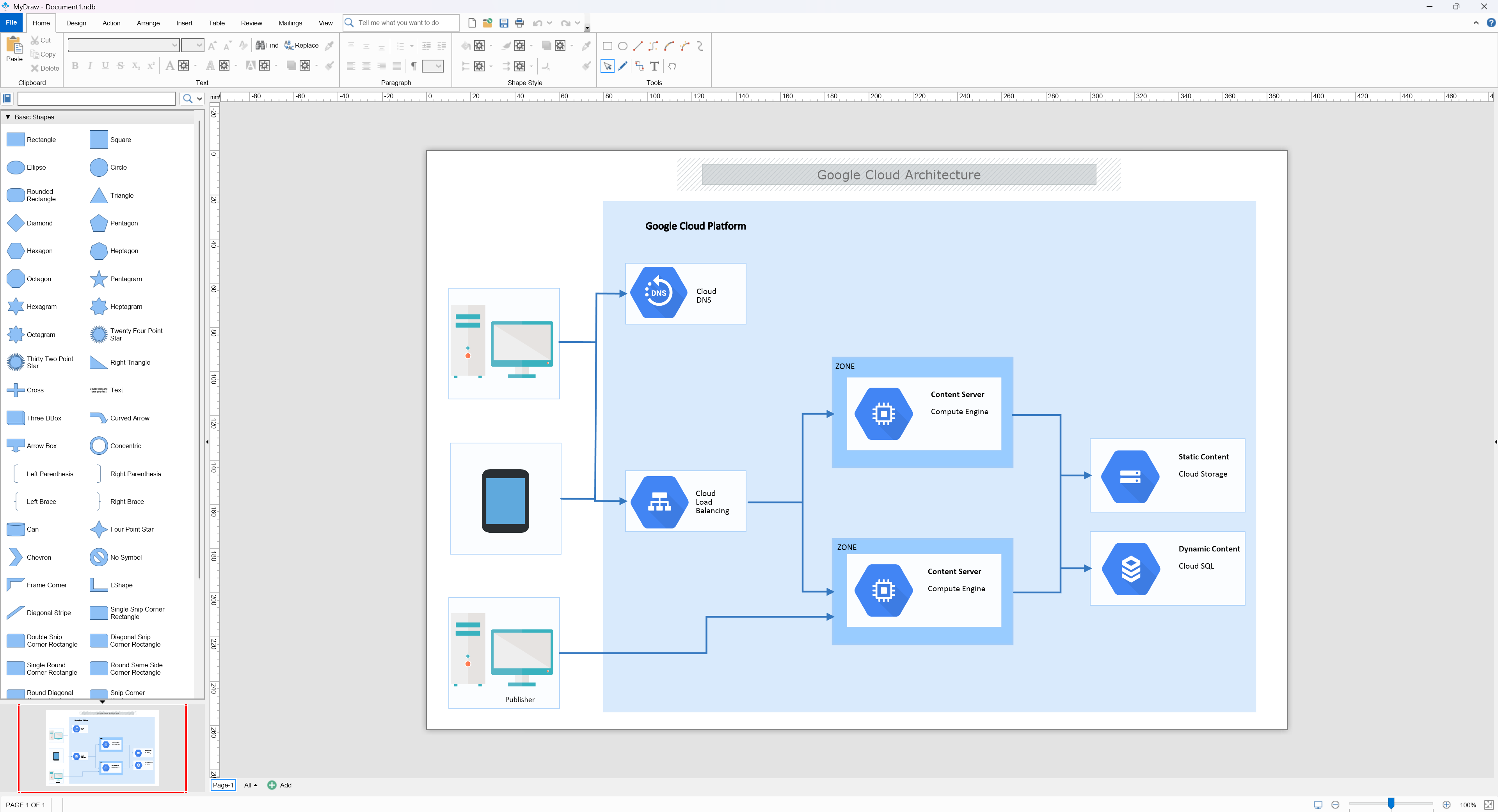Image resolution: width=1498 pixels, height=812 pixels.
Task: Click the Save disk icon
Action: coord(504,23)
